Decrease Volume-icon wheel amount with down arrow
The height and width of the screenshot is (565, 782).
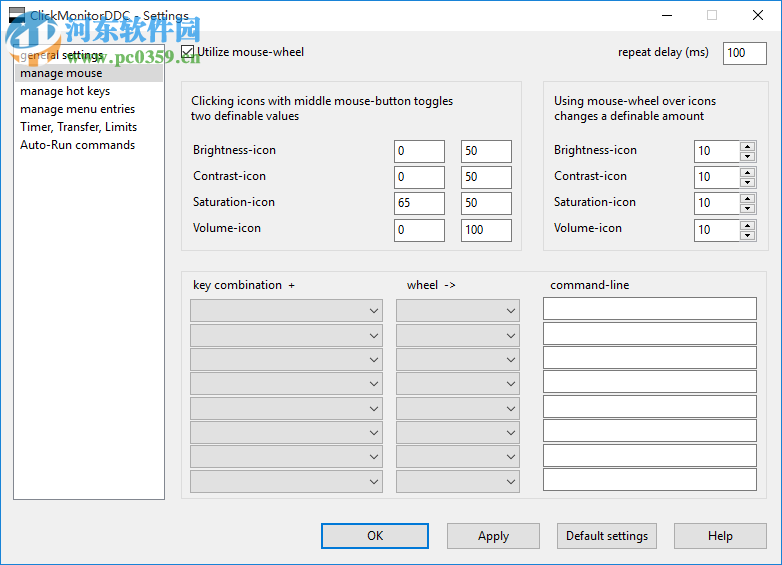(747, 235)
